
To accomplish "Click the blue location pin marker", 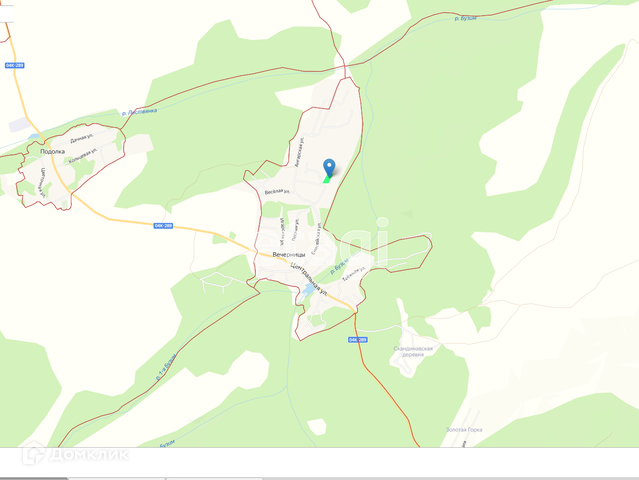I will (329, 168).
